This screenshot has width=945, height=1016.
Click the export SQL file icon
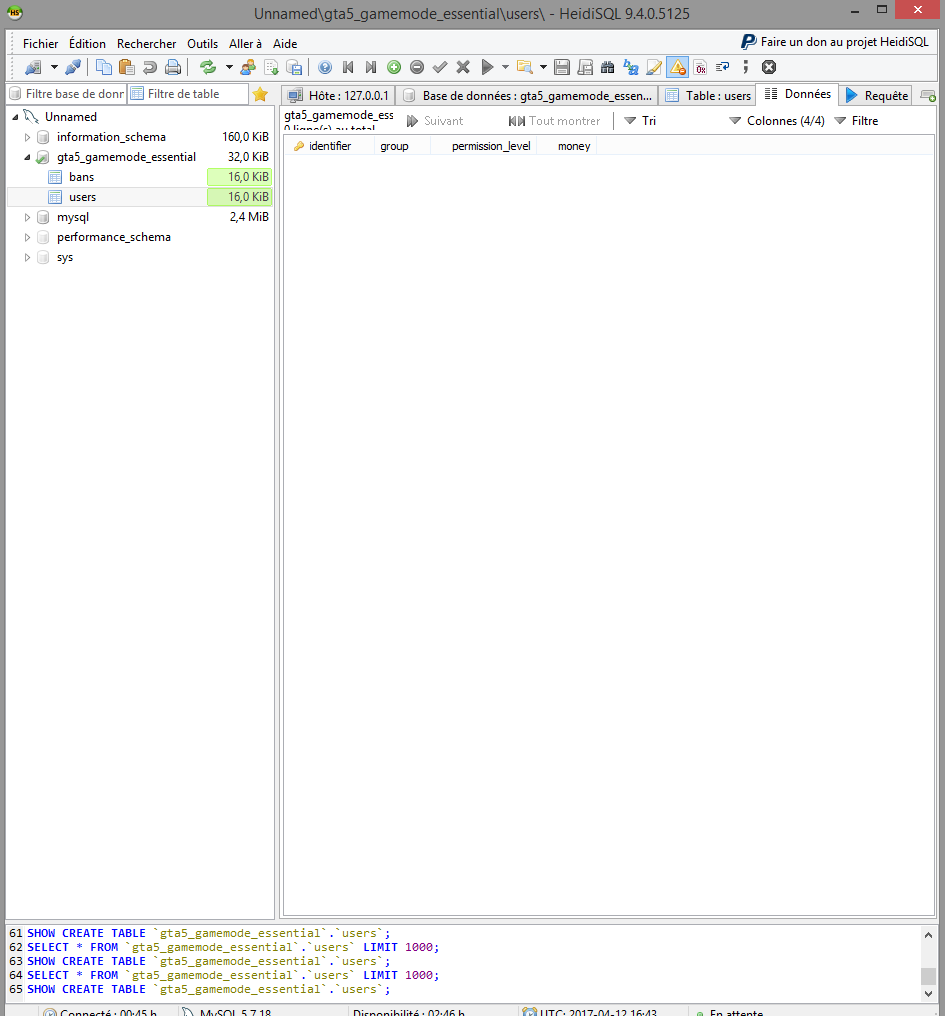(x=272, y=67)
